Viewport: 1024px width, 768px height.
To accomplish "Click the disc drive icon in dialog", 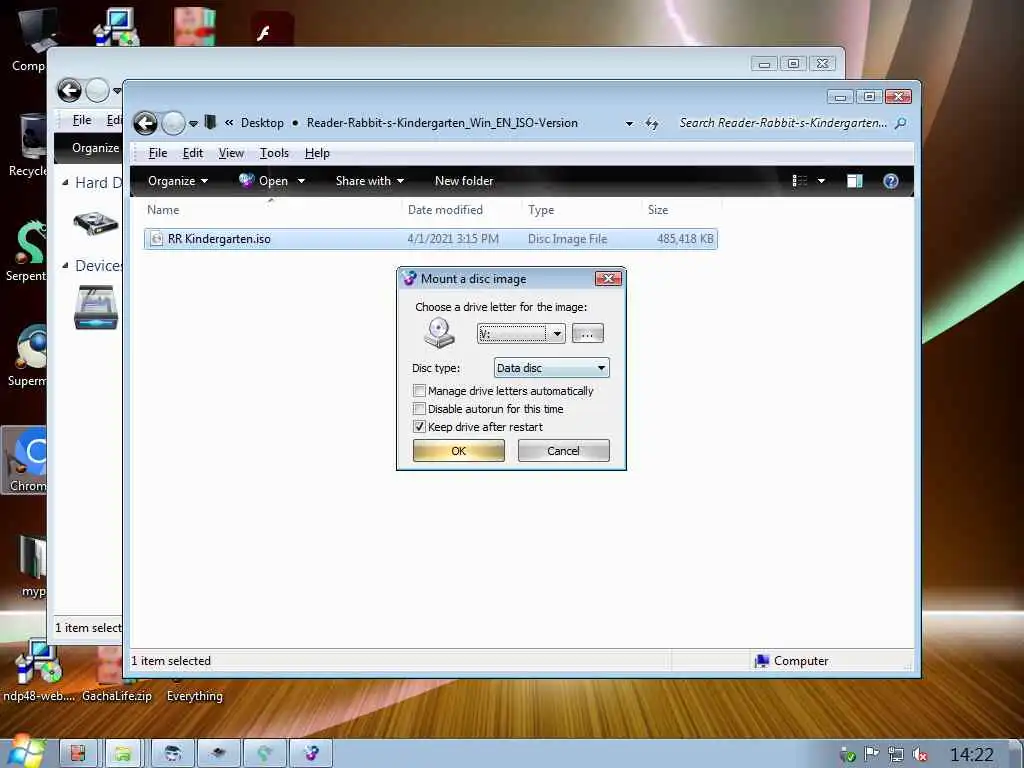I will 439,333.
